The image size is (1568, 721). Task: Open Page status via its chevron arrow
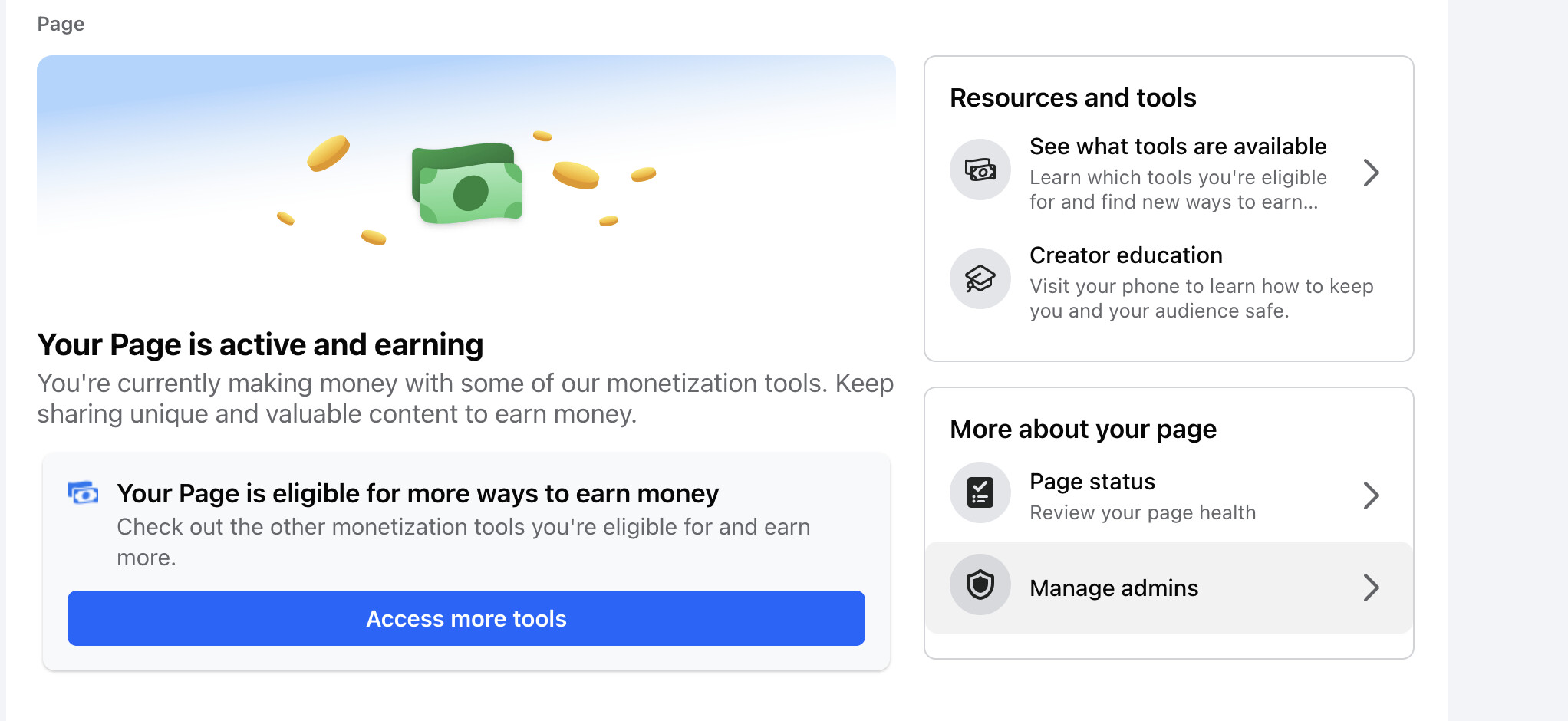pyautogui.click(x=1371, y=495)
